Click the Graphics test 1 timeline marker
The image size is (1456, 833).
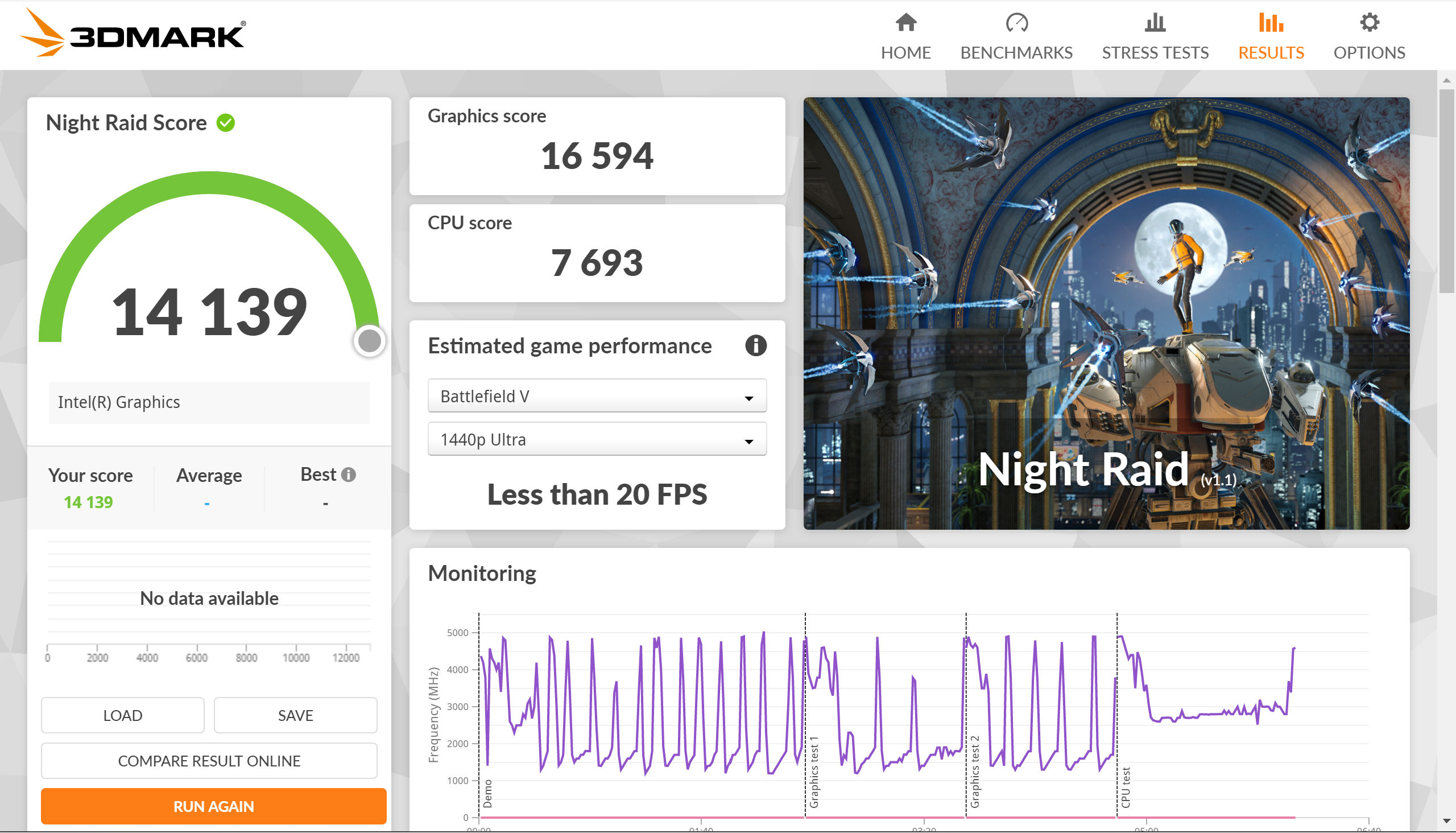pos(814,772)
